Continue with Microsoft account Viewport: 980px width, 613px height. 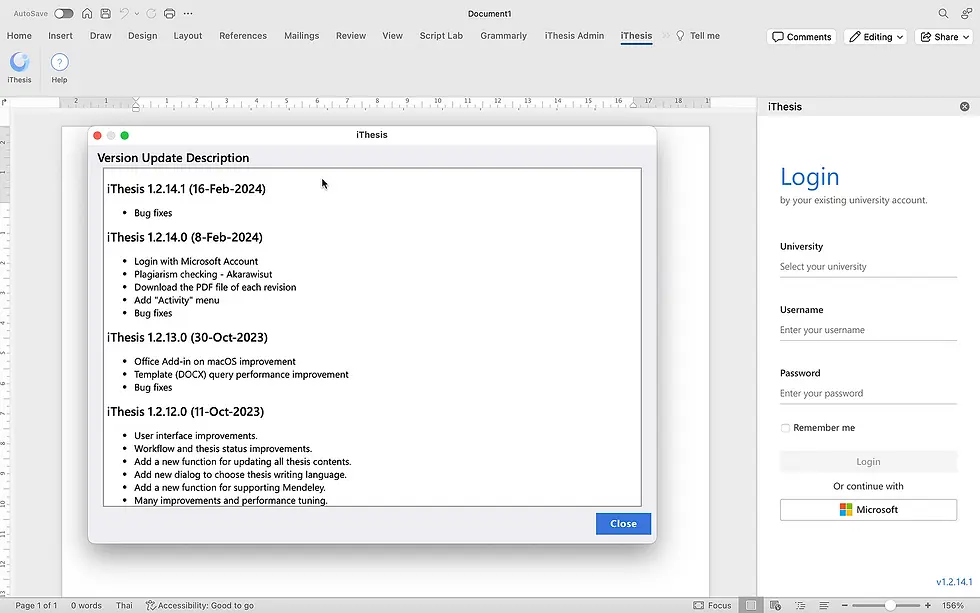pos(868,510)
